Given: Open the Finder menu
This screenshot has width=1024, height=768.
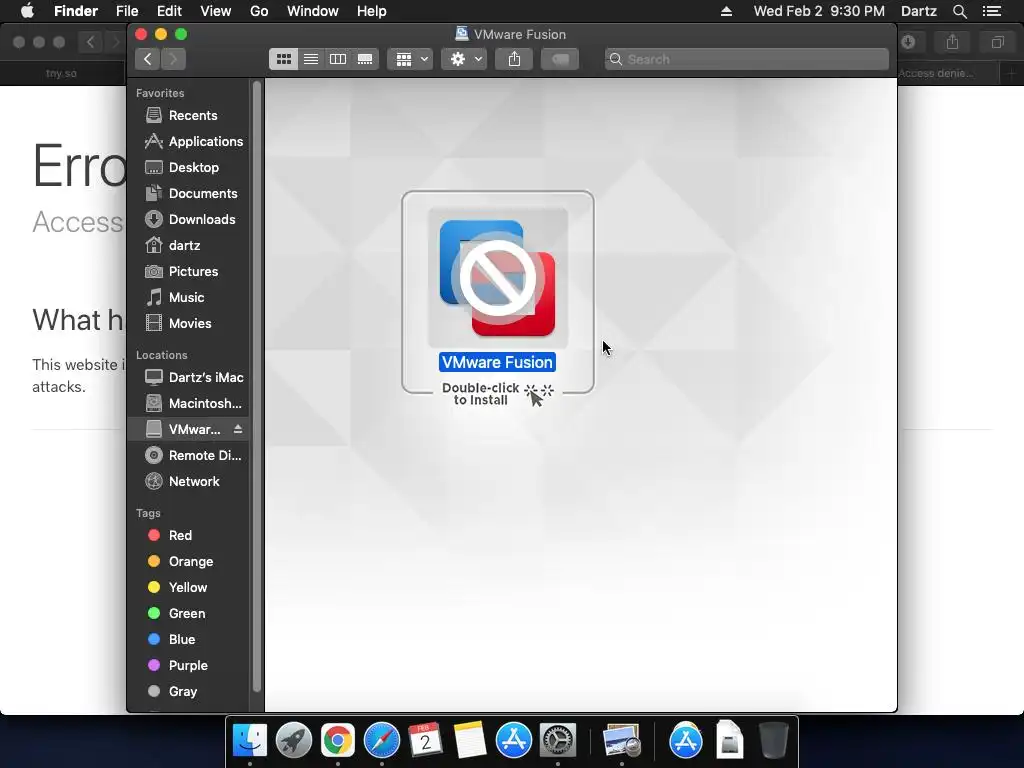Looking at the screenshot, I should click(x=76, y=11).
